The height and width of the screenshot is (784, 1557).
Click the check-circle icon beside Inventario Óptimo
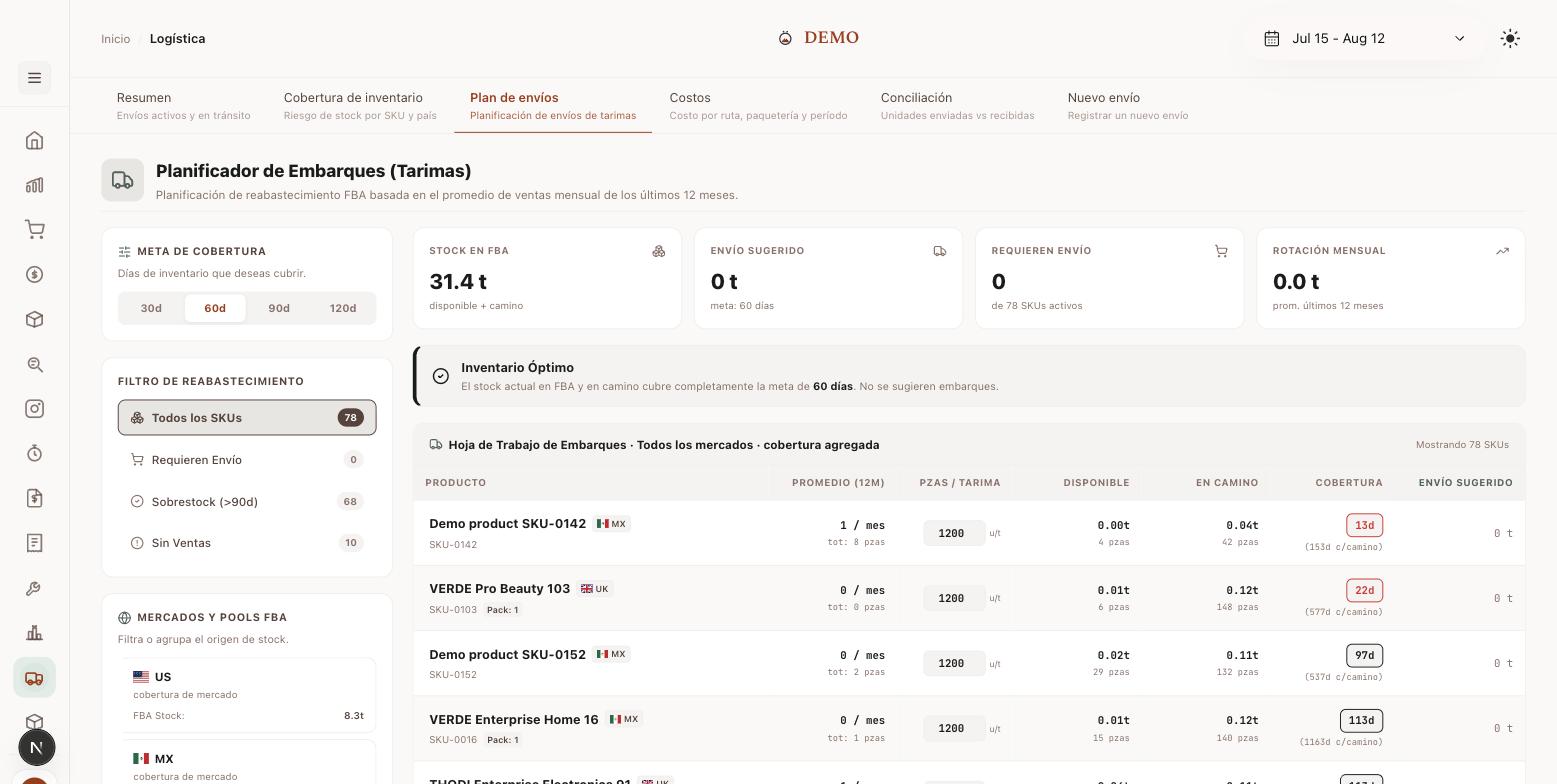(x=441, y=376)
